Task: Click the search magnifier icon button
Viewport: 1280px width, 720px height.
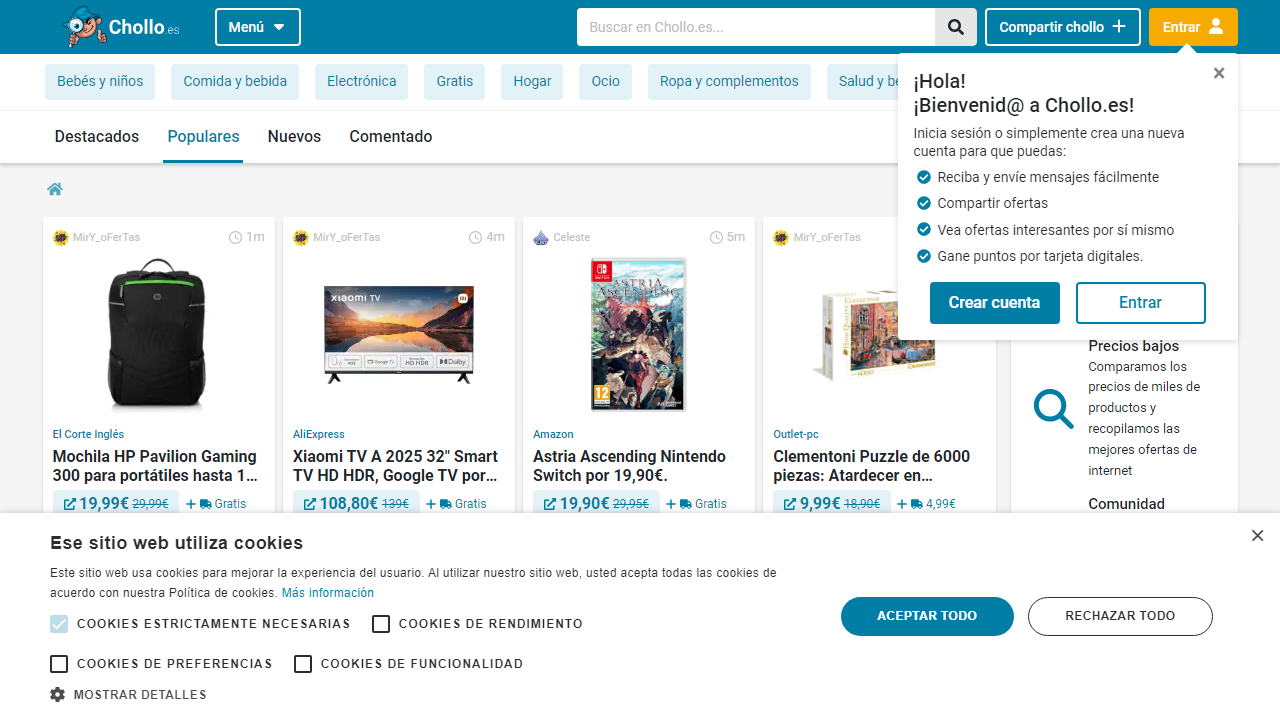Action: point(955,27)
